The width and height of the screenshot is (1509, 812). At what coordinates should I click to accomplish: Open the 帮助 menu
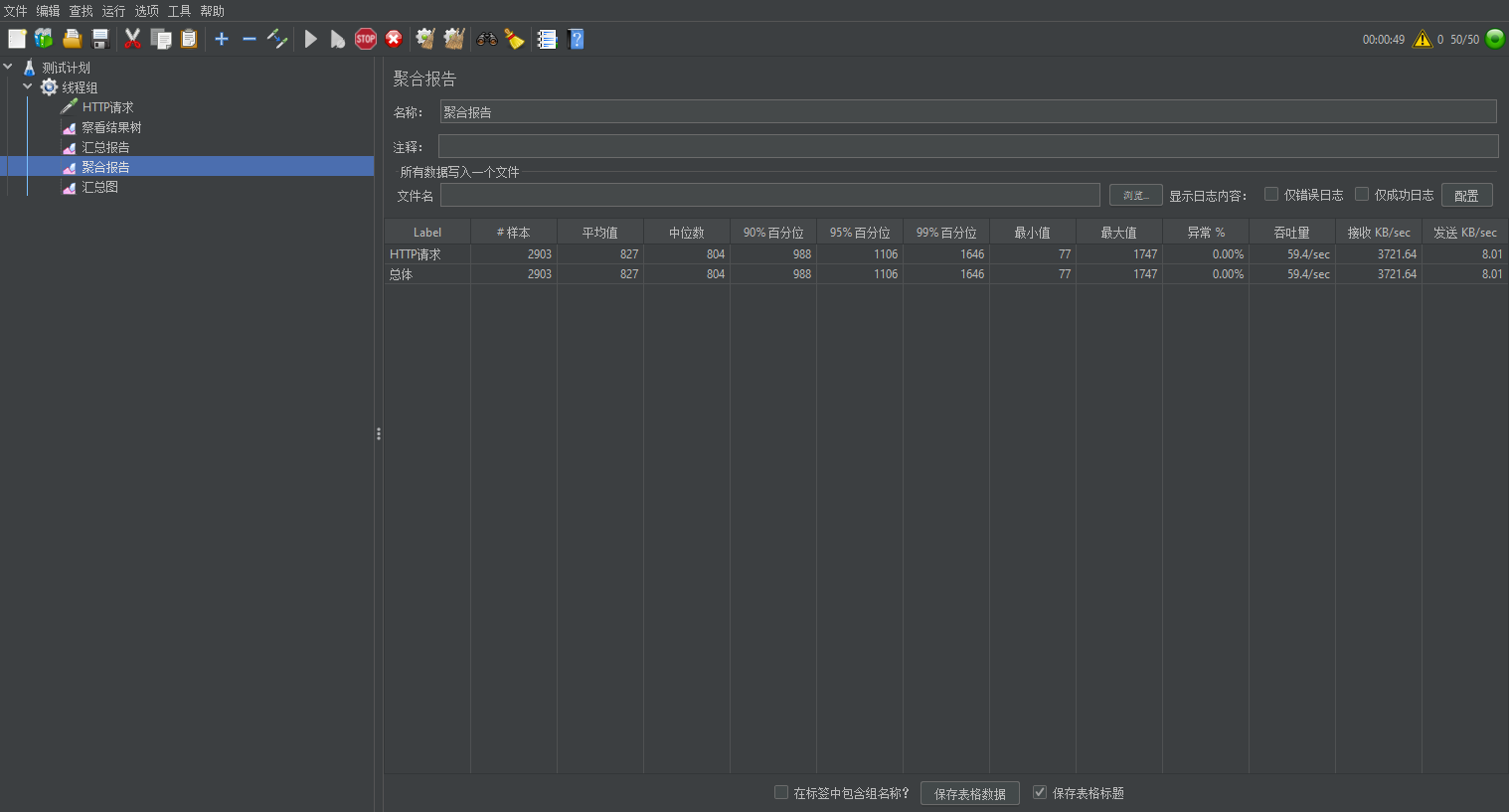tap(213, 11)
